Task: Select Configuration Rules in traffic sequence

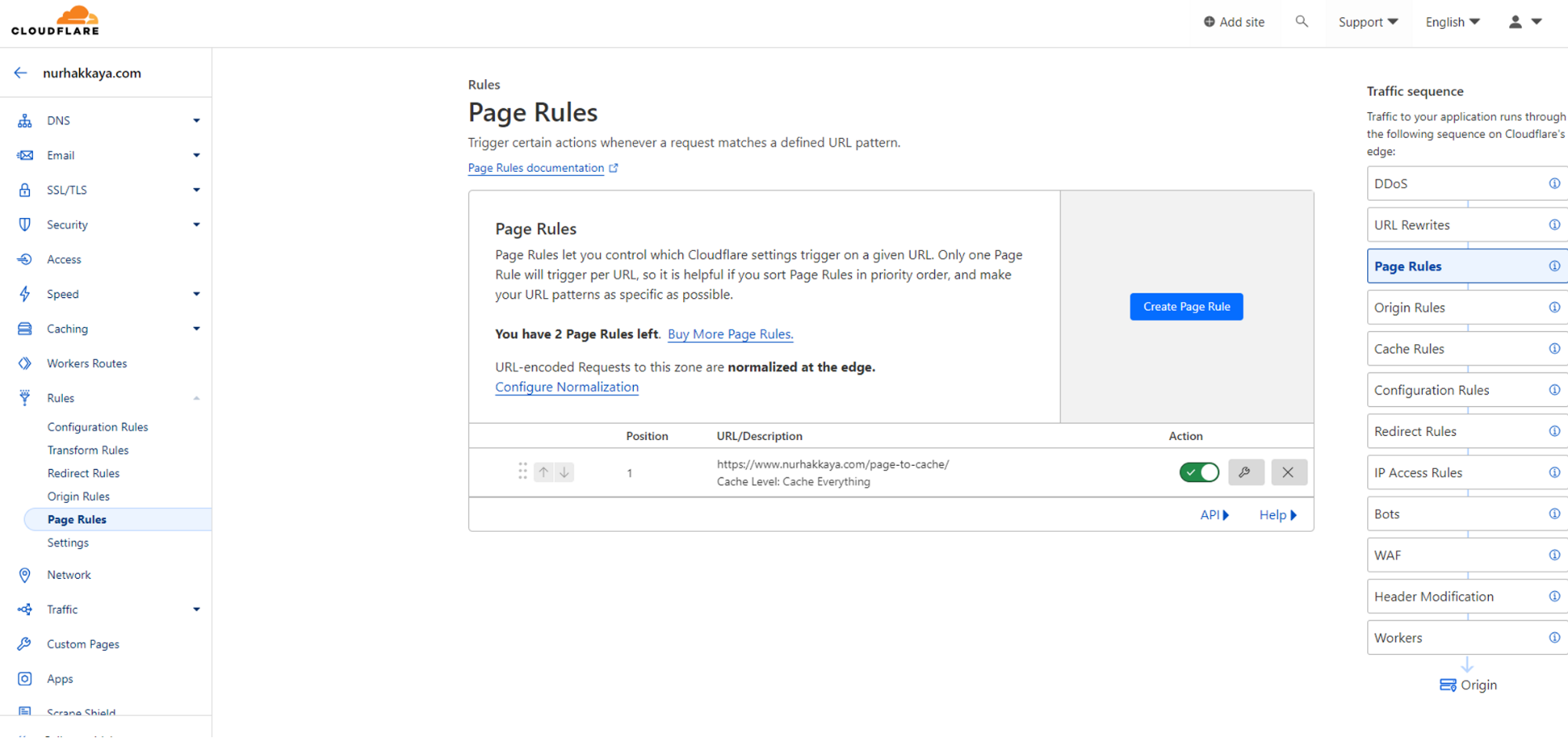Action: [x=1467, y=391]
